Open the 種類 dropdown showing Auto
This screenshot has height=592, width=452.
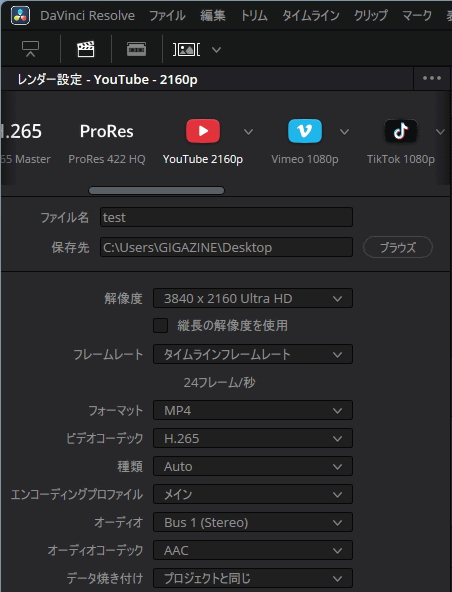(253, 466)
